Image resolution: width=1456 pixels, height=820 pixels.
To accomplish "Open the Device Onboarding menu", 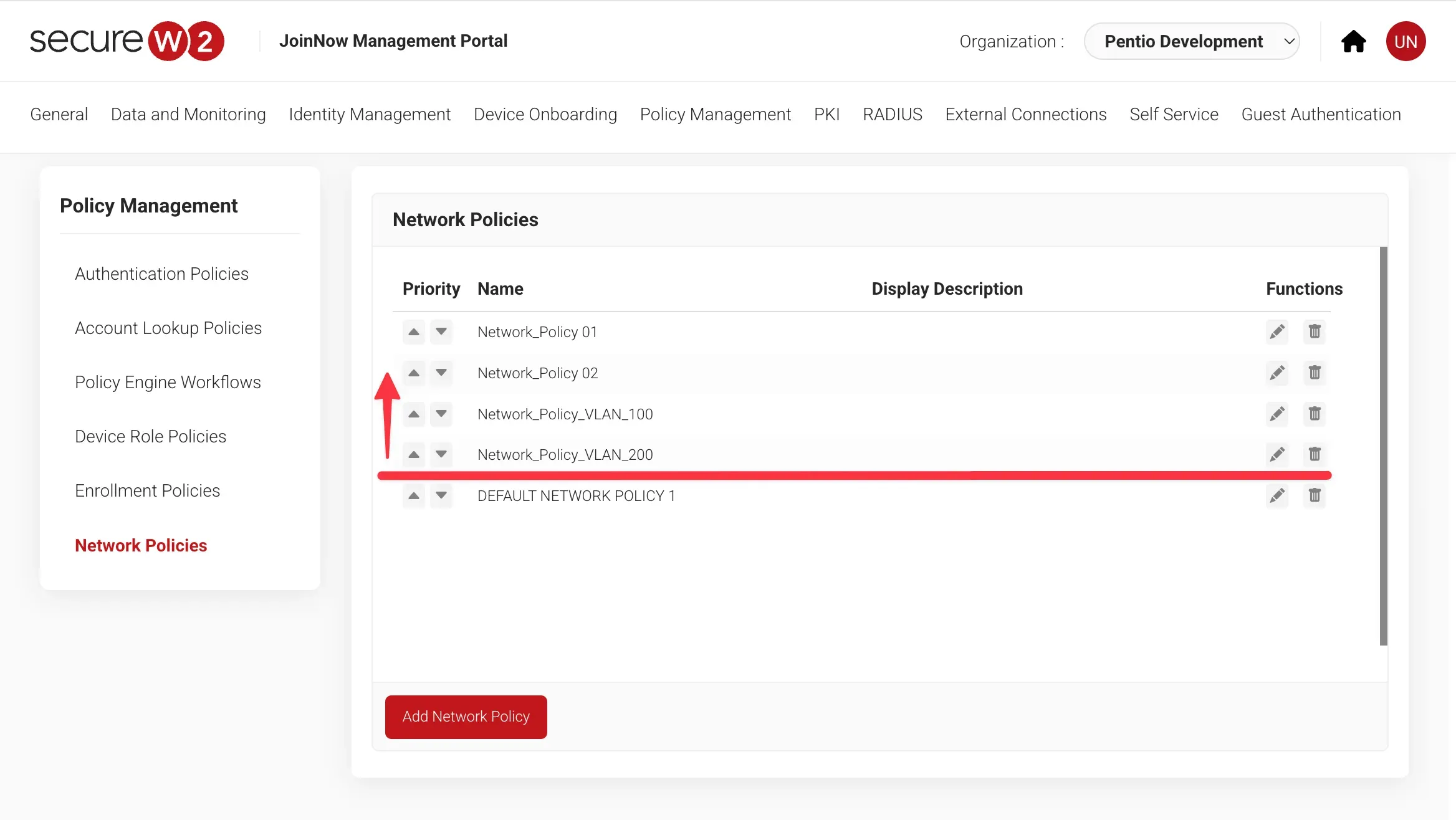I will [x=545, y=115].
